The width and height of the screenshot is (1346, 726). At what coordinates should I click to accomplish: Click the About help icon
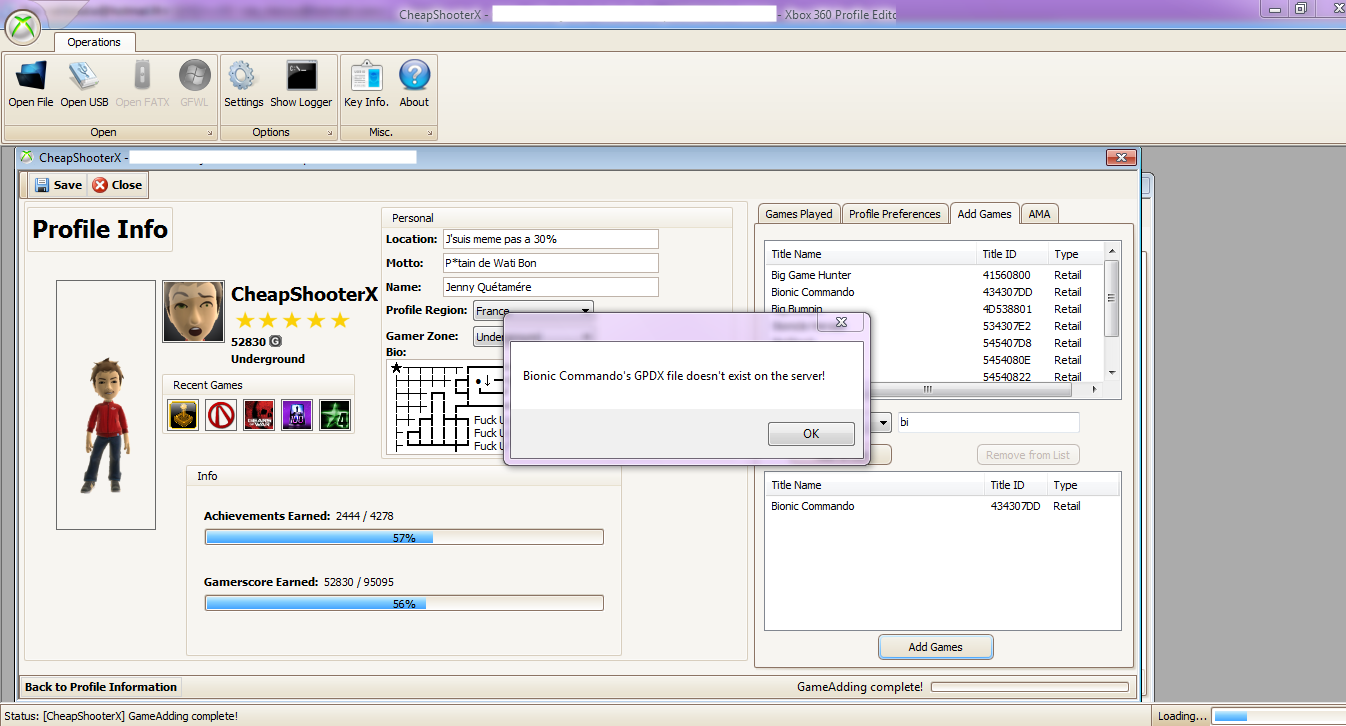click(414, 77)
